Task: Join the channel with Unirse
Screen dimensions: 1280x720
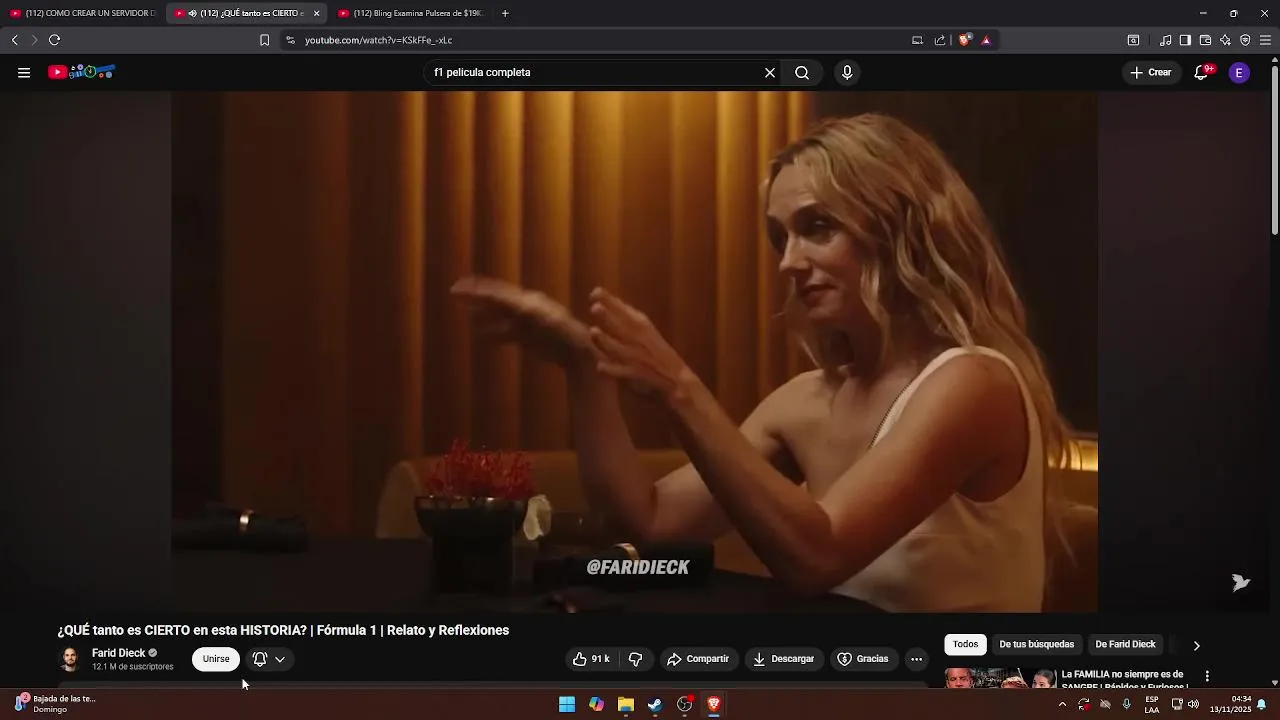Action: [x=216, y=659]
